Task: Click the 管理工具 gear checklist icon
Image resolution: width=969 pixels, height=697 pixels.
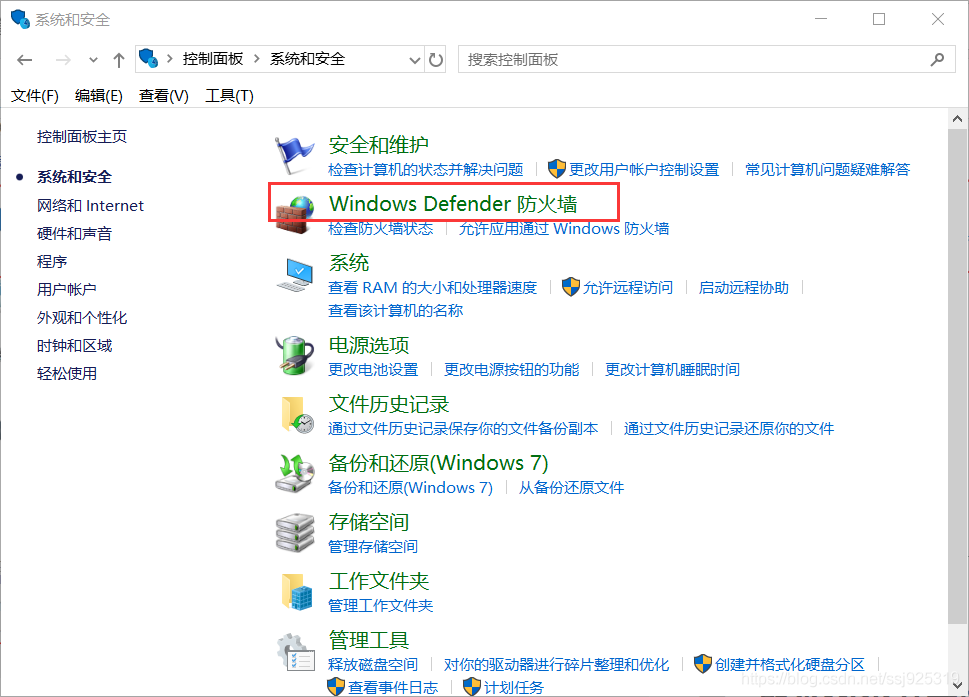Action: point(295,651)
